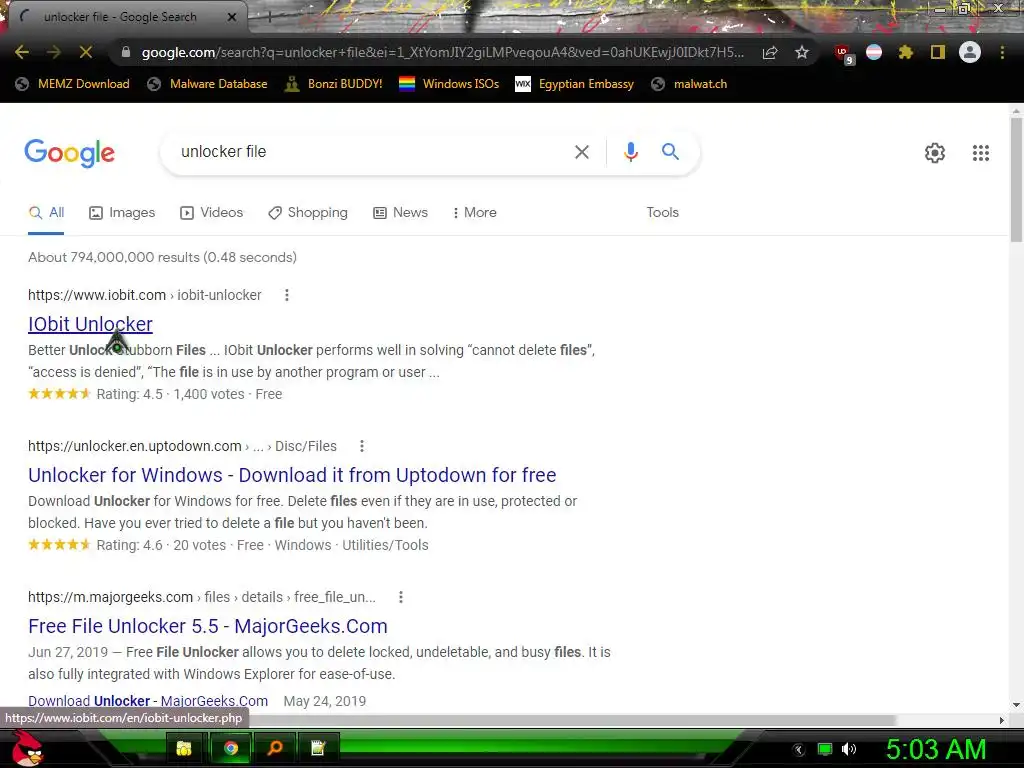
Task: Switch to Videos tab
Action: click(x=212, y=213)
